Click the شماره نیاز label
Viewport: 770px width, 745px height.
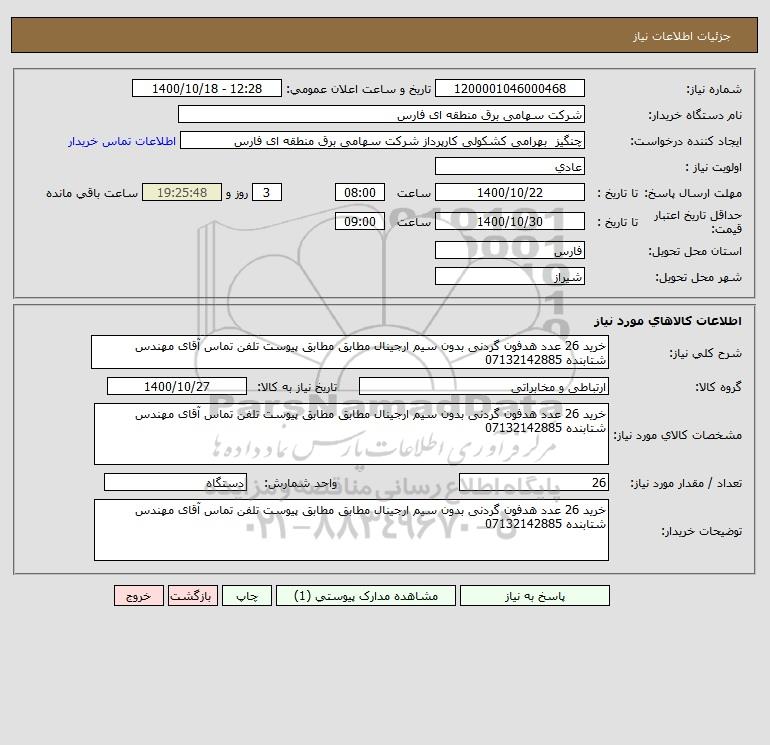coord(714,89)
